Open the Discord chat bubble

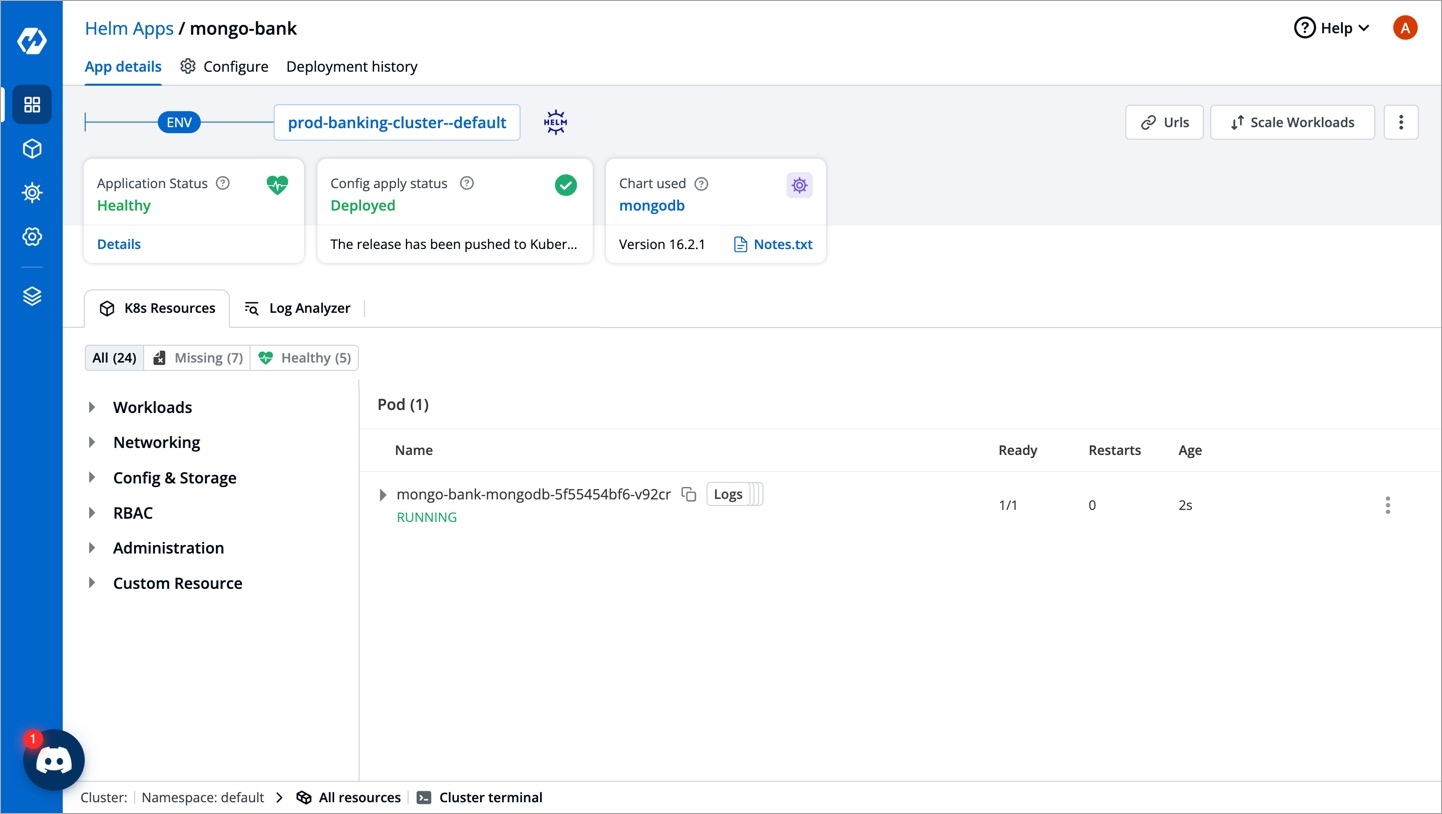[x=54, y=760]
